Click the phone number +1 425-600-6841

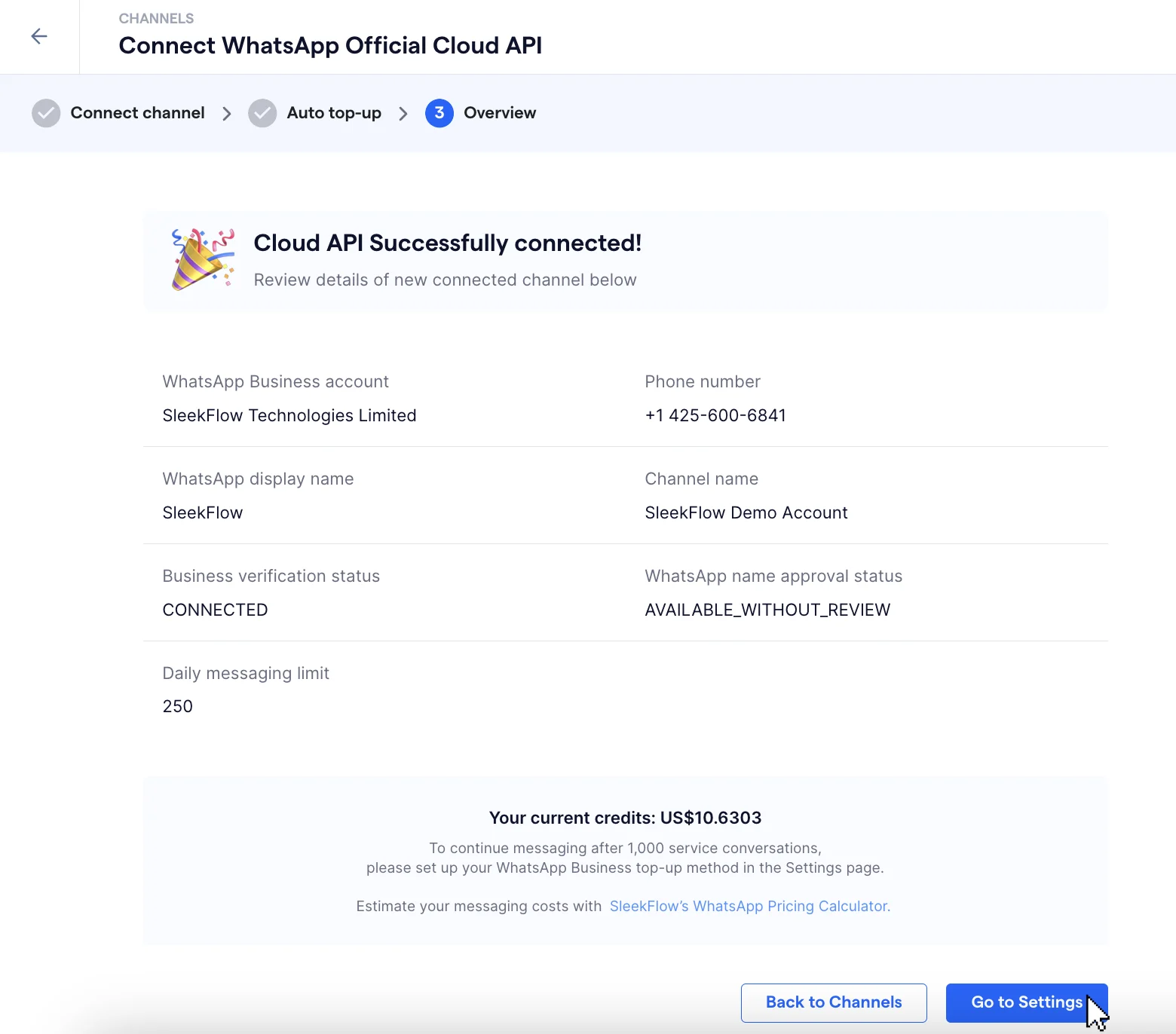(x=715, y=415)
